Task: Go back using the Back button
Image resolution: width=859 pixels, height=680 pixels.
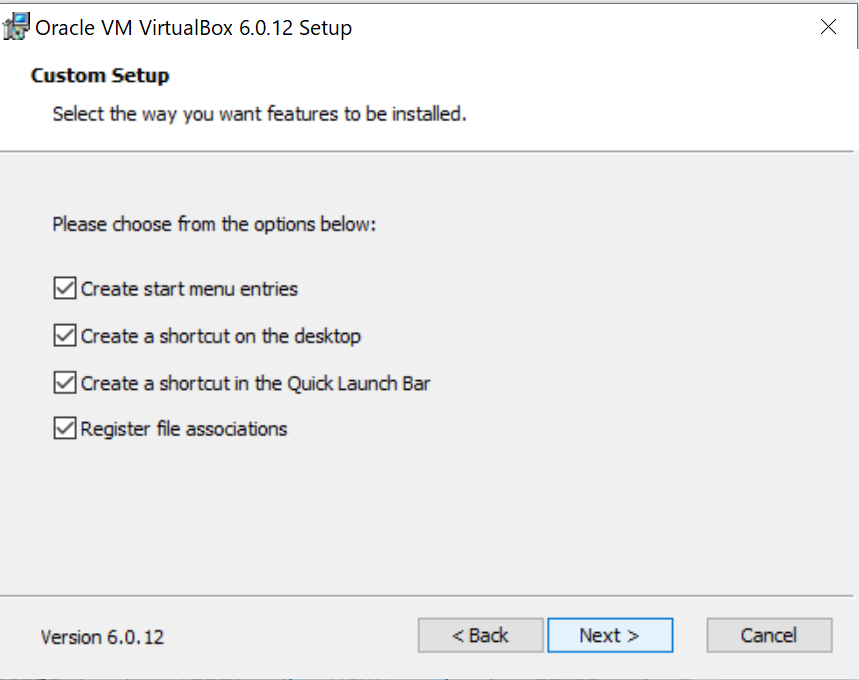Action: tap(480, 635)
